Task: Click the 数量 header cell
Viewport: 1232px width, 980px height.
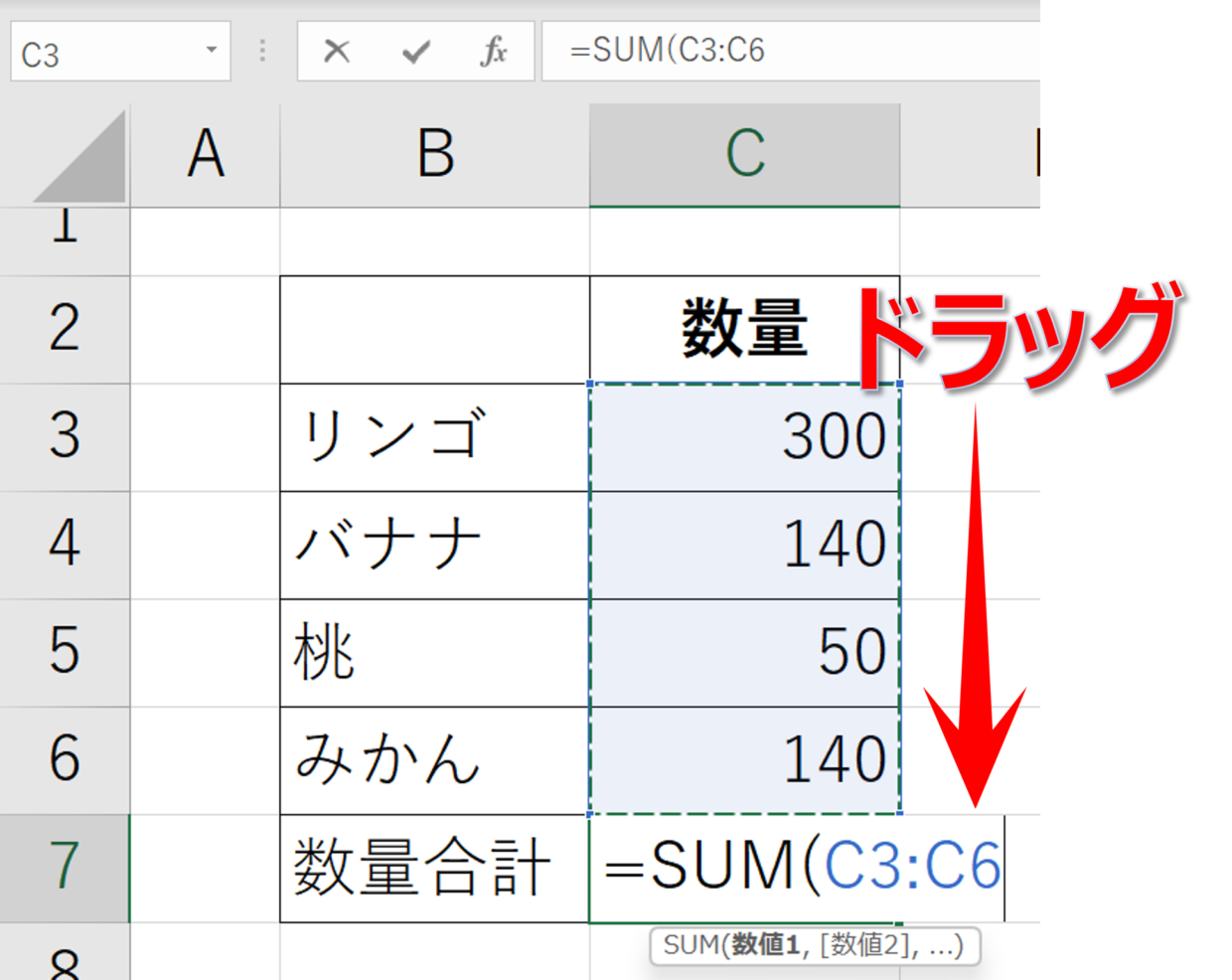Action: click(x=745, y=330)
